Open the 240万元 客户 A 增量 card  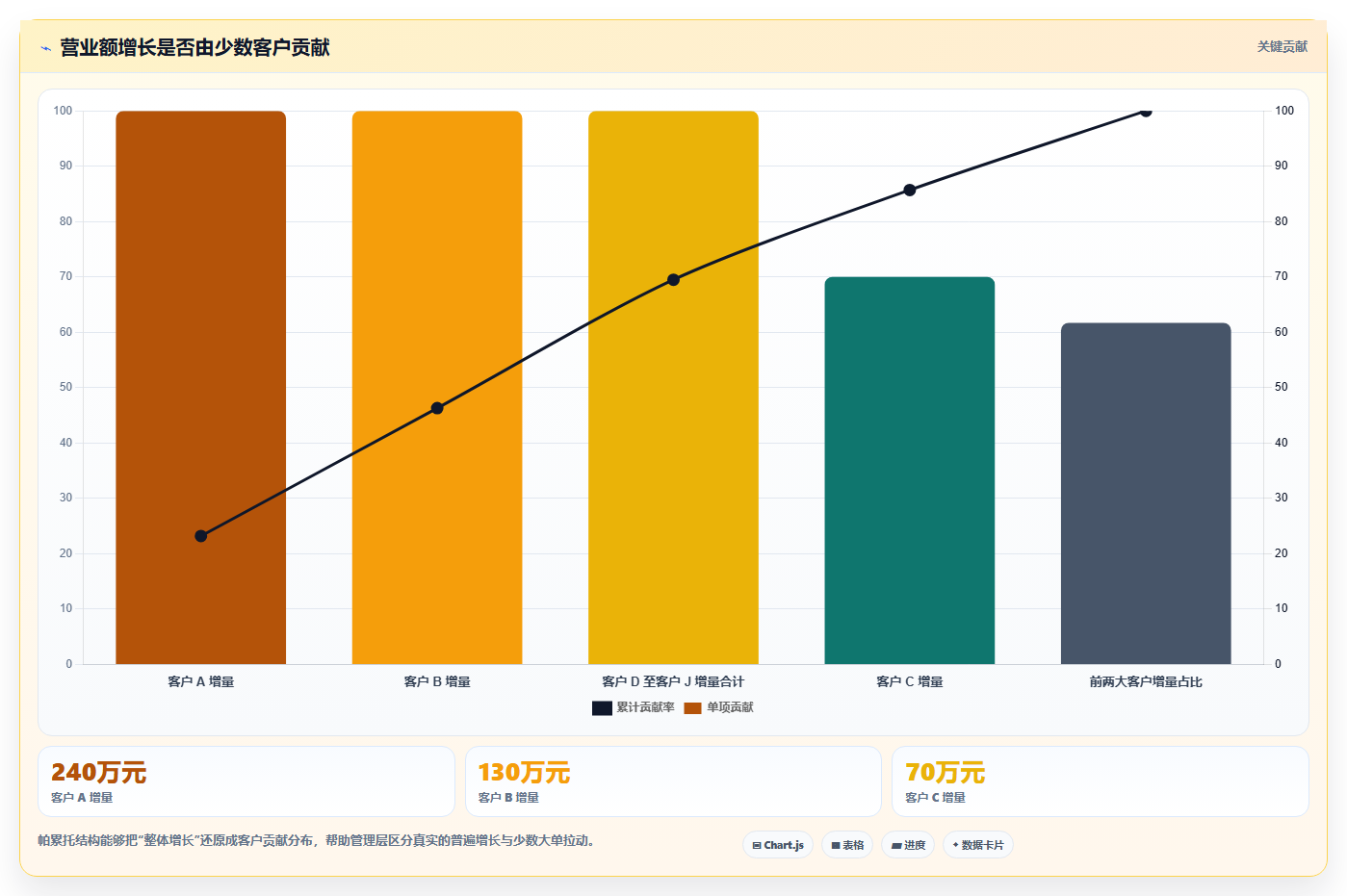pyautogui.click(x=246, y=781)
